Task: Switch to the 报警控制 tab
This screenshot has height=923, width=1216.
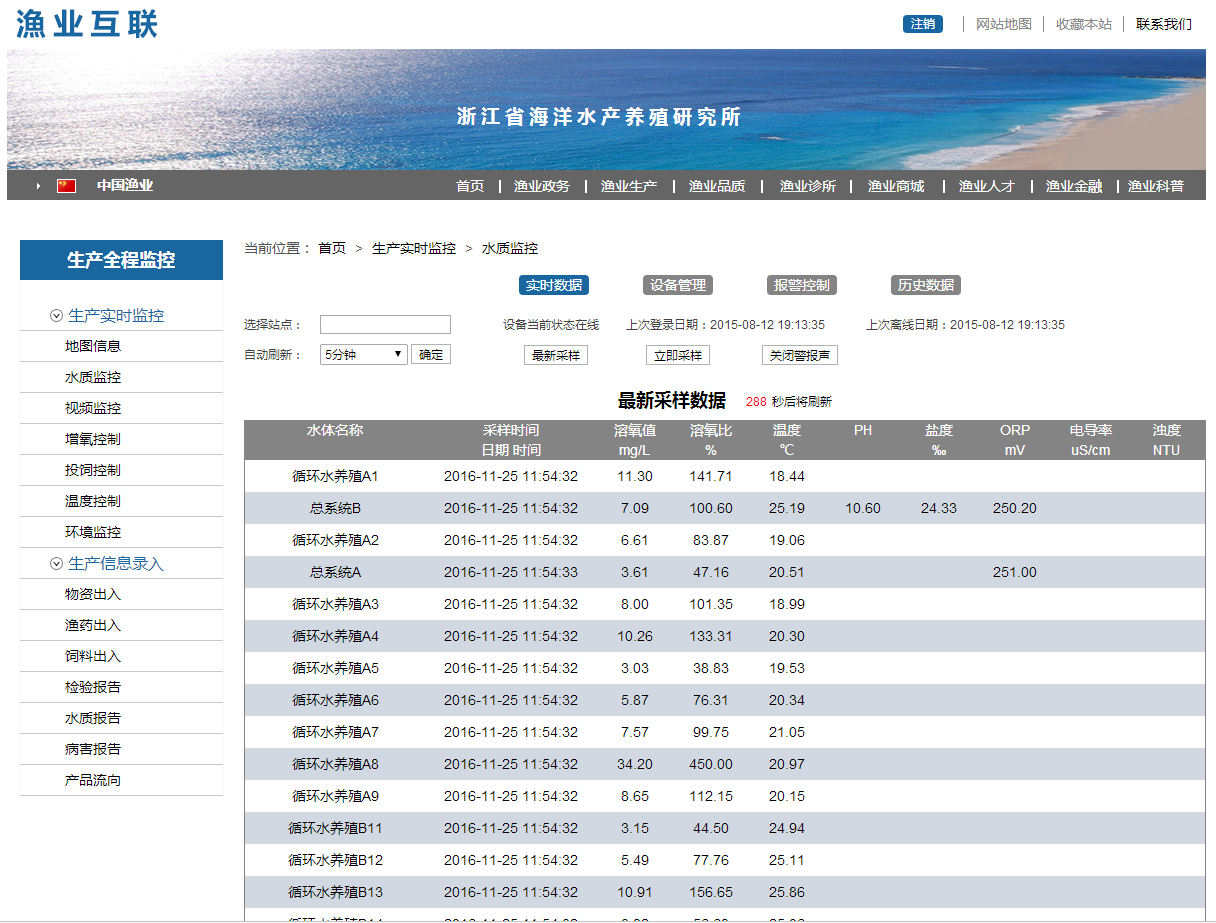Action: coord(802,285)
